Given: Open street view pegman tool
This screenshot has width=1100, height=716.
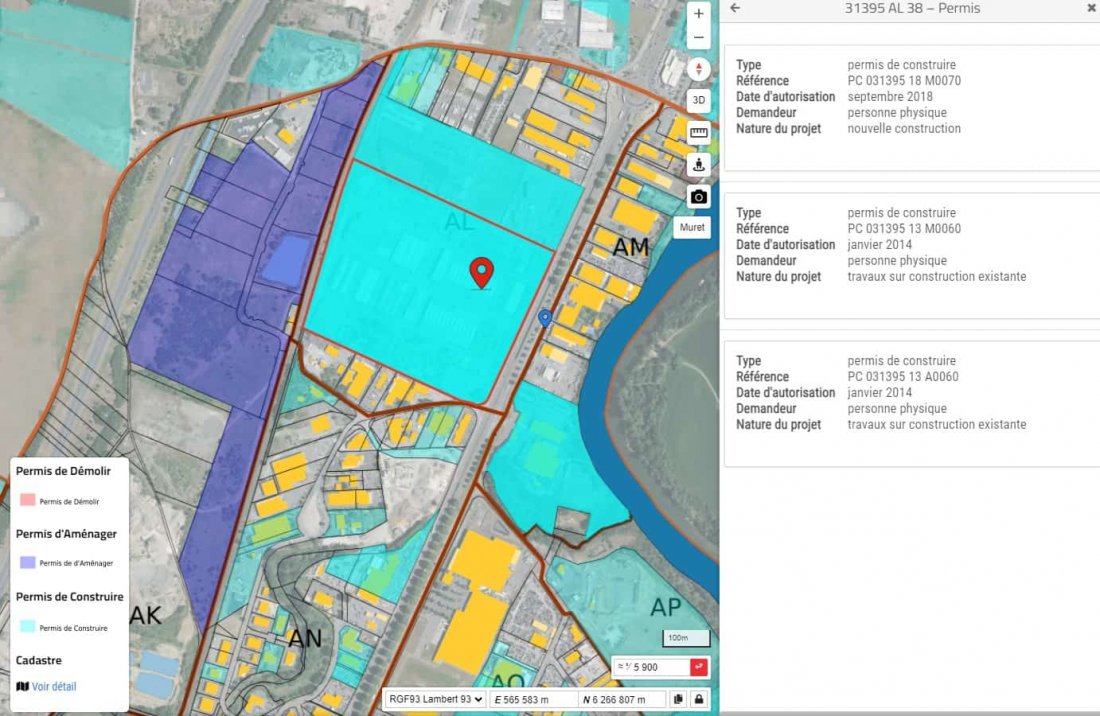Looking at the screenshot, I should pyautogui.click(x=699, y=165).
